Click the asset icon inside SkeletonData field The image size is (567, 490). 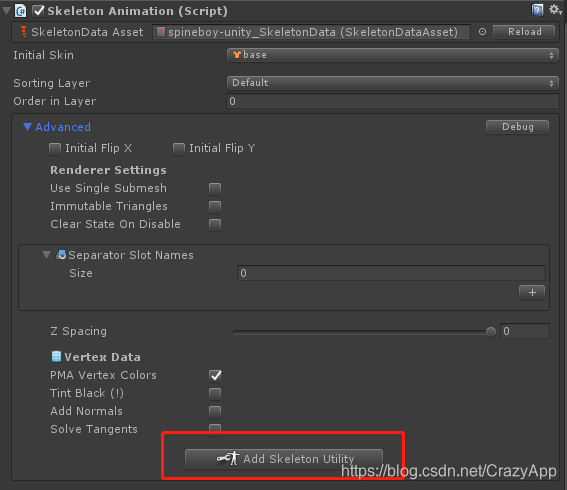coord(161,32)
